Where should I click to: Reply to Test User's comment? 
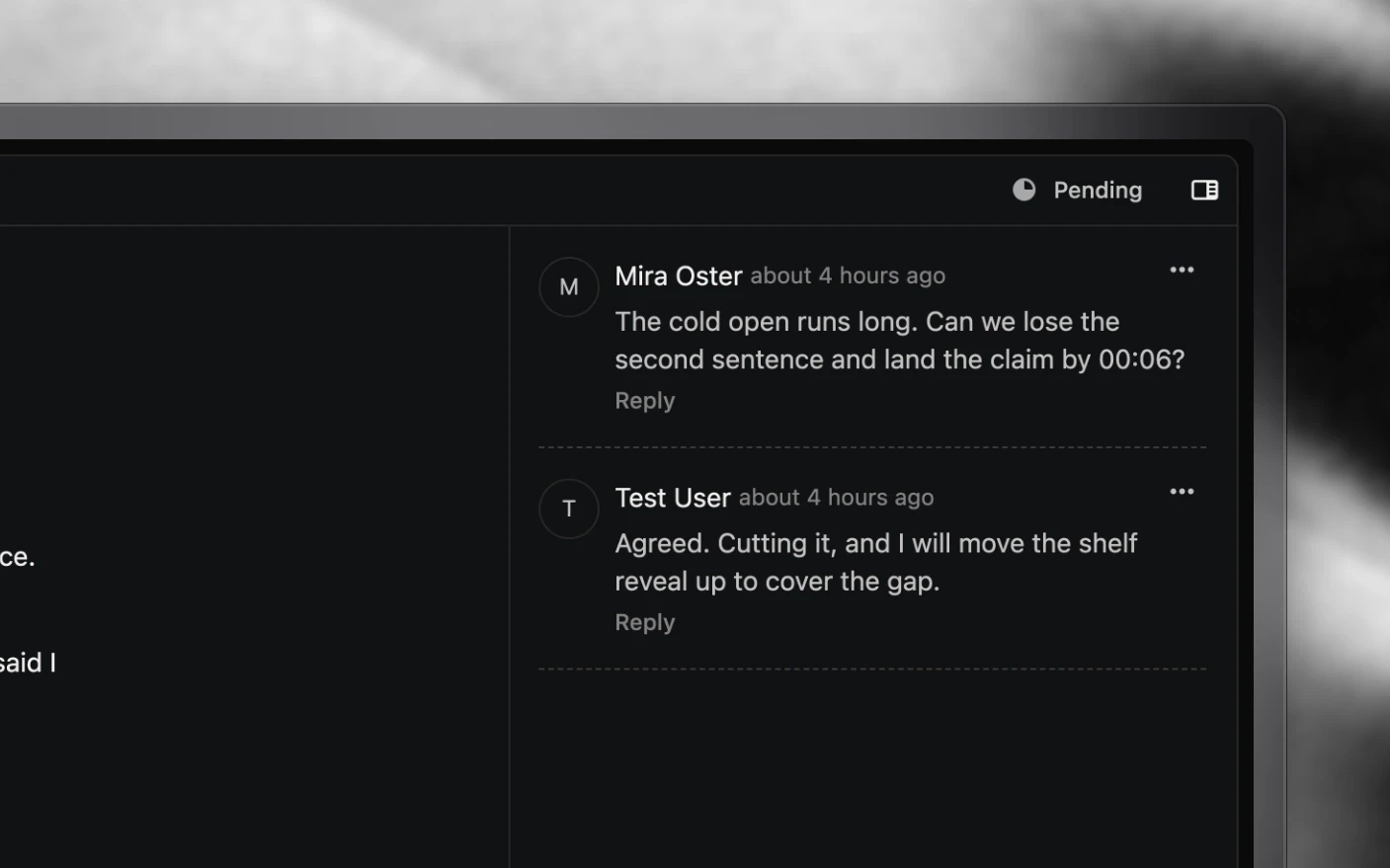pyautogui.click(x=645, y=623)
